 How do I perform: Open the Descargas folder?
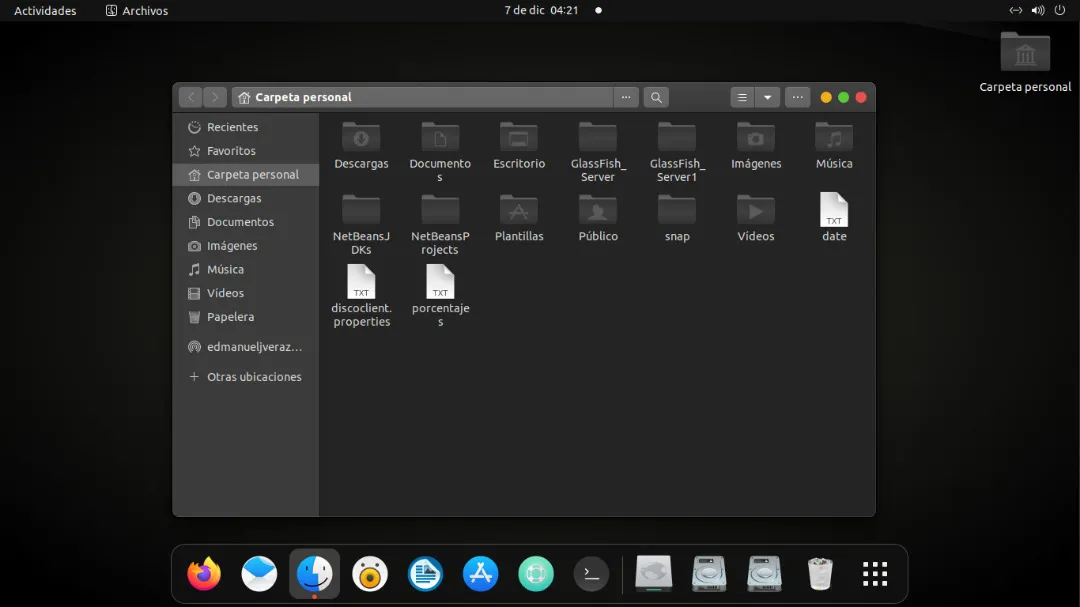pyautogui.click(x=361, y=145)
